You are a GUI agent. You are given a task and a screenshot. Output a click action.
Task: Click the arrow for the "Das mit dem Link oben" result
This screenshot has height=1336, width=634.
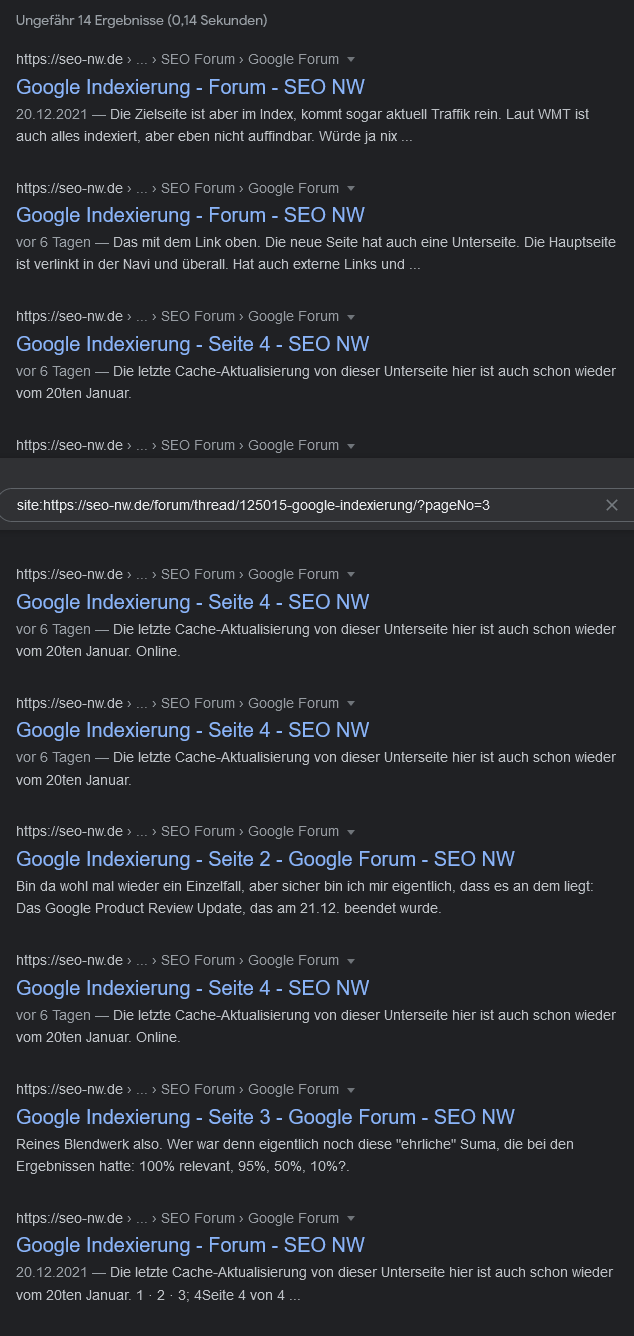click(351, 189)
